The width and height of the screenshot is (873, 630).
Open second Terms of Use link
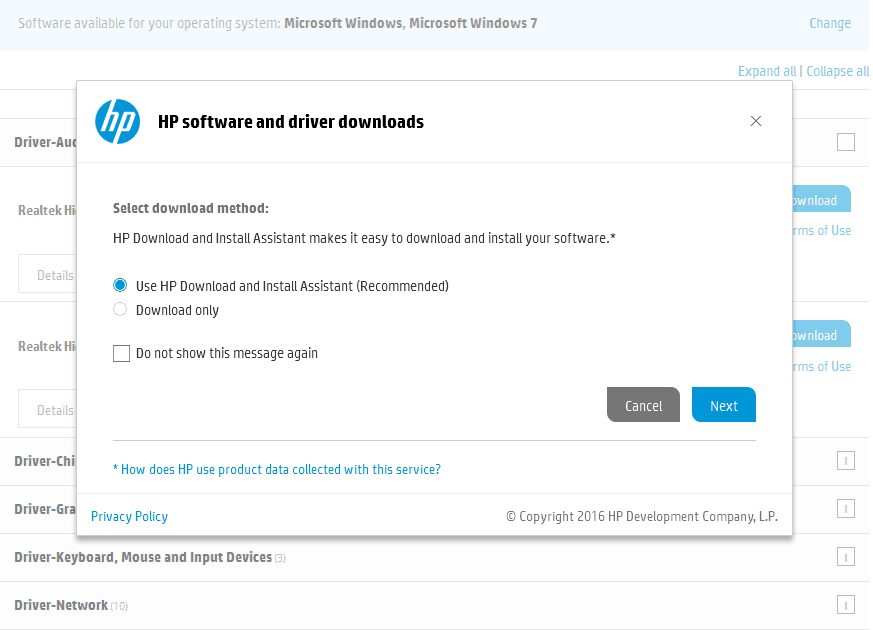point(822,366)
